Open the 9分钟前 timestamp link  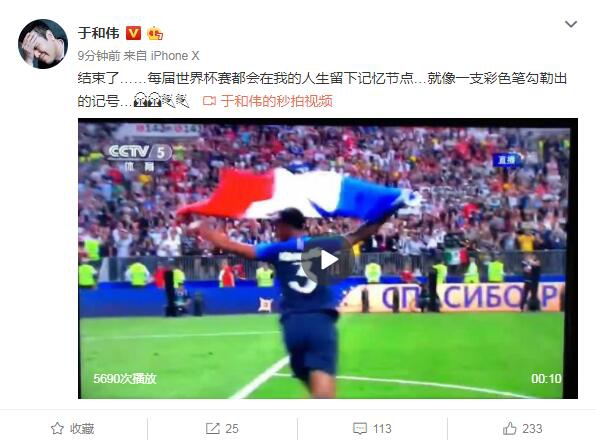99,56
